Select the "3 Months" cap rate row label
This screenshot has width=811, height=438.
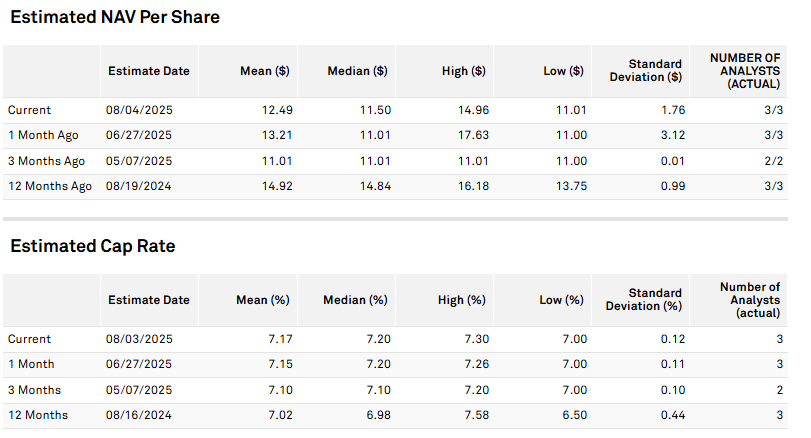(34, 390)
